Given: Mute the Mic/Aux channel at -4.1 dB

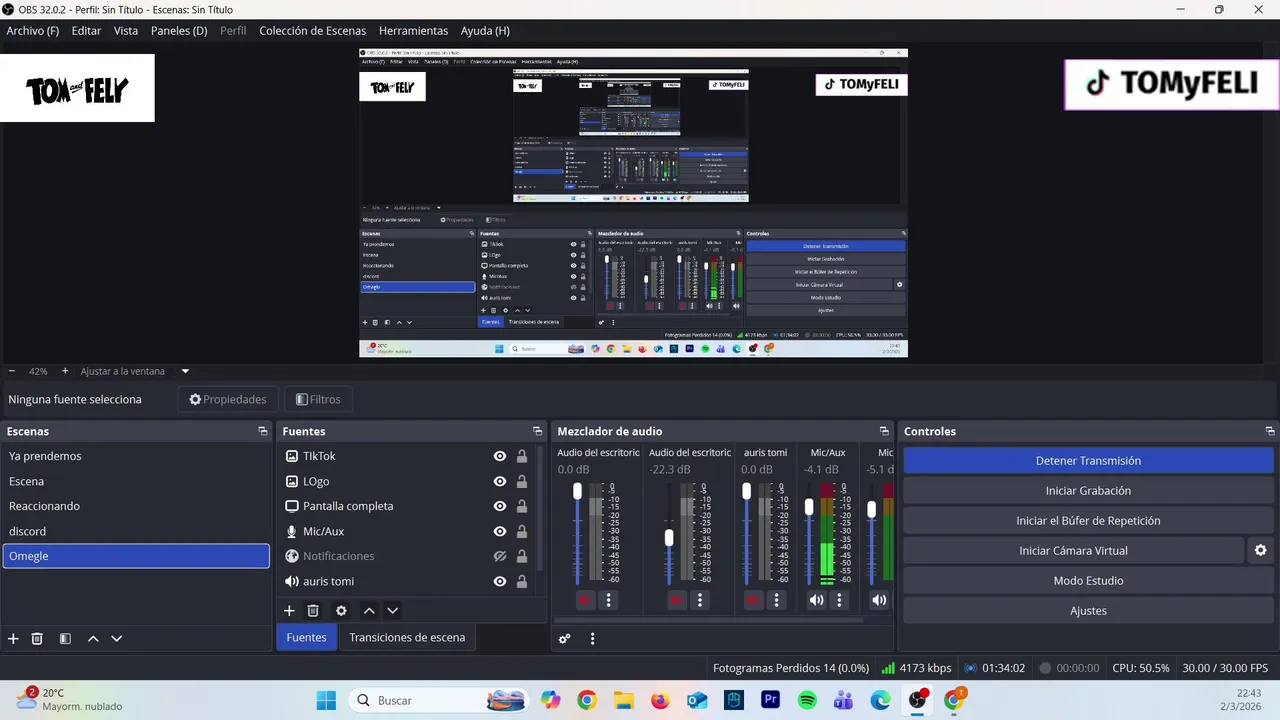Looking at the screenshot, I should click(x=817, y=600).
